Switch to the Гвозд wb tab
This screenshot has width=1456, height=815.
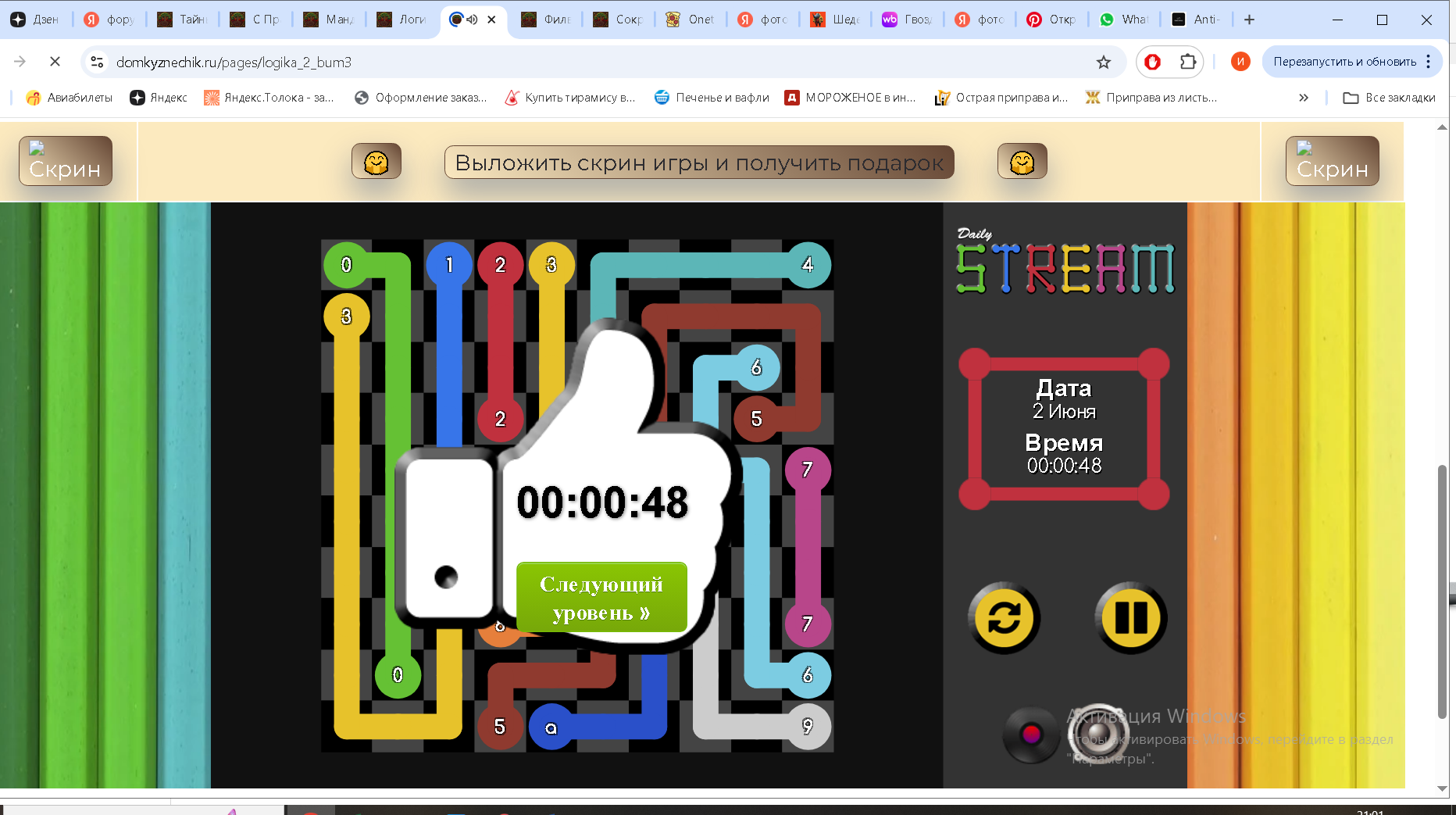pyautogui.click(x=908, y=20)
